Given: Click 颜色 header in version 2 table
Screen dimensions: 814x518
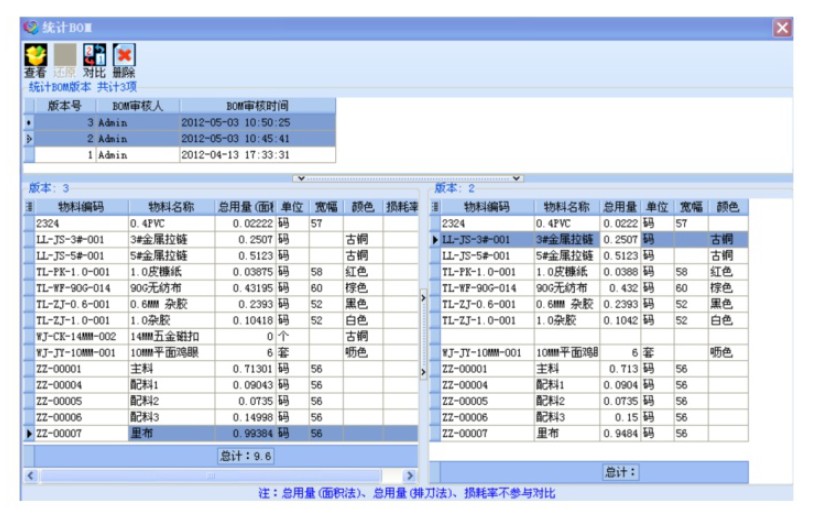Looking at the screenshot, I should point(728,207).
